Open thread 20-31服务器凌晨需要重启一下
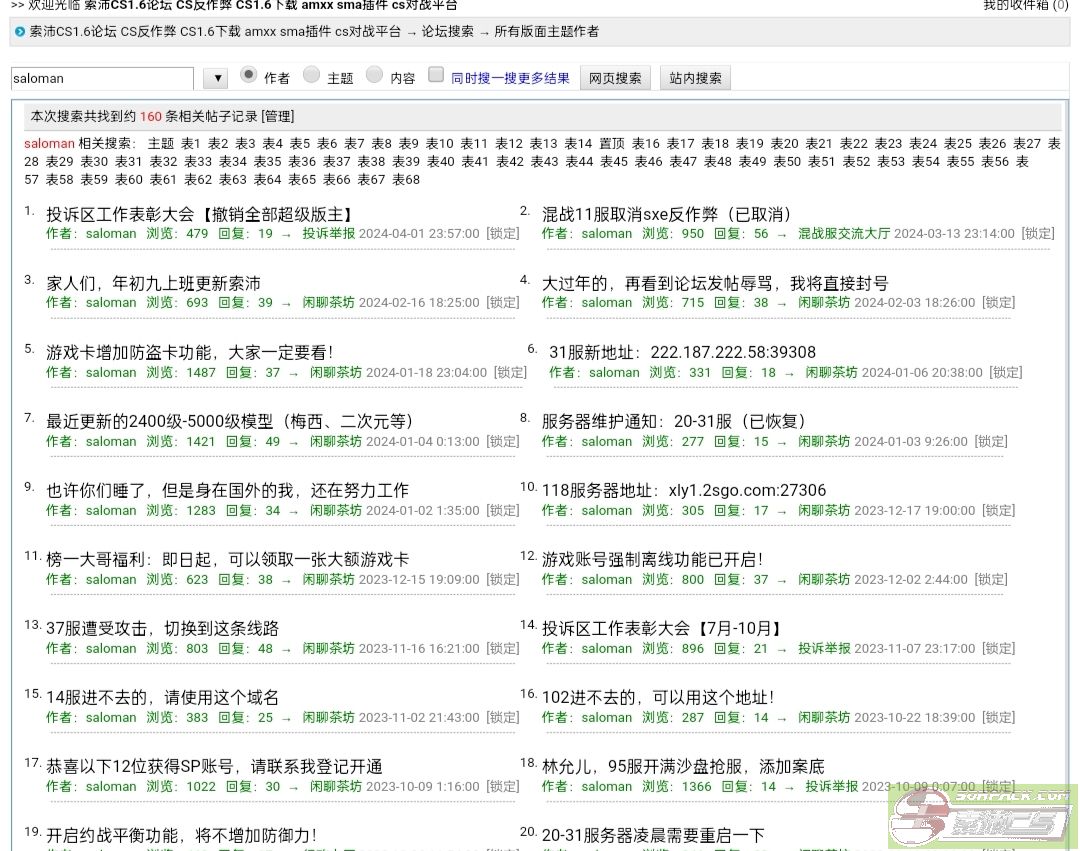 pyautogui.click(x=653, y=835)
